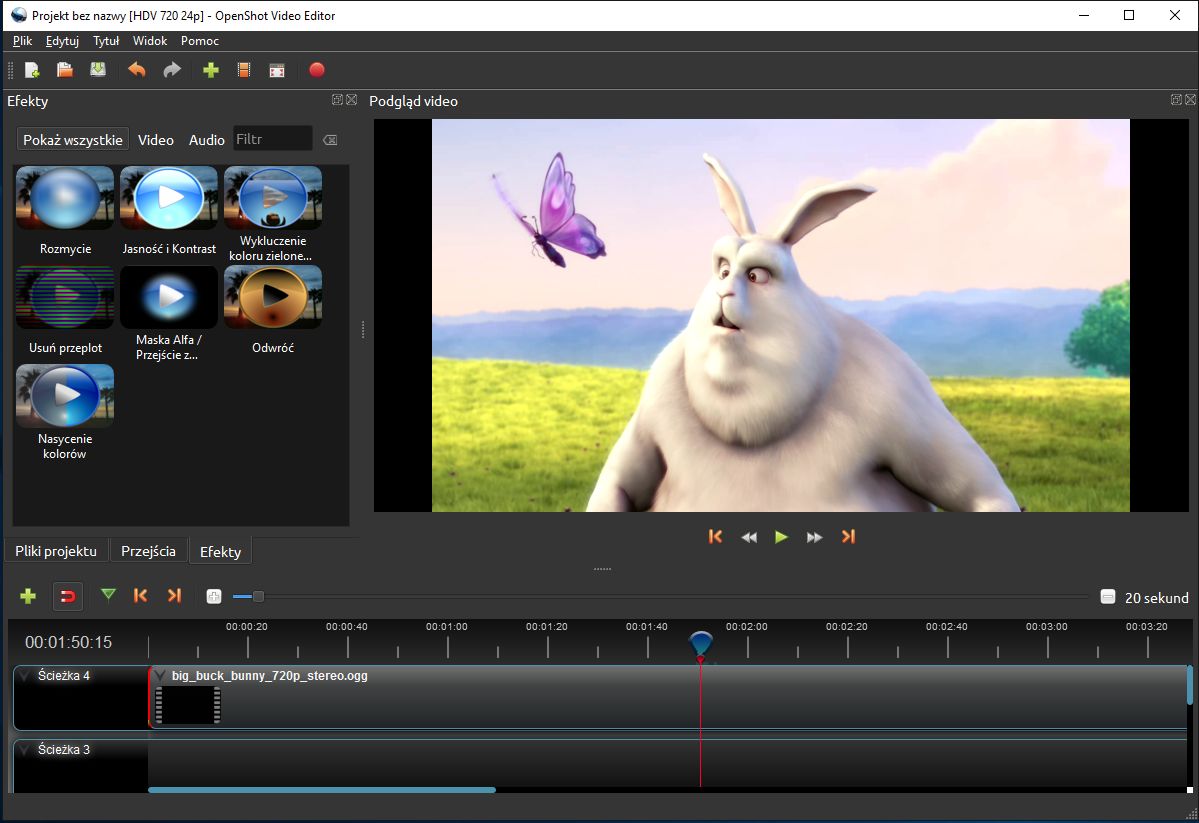Close the Podgląd video panel
Image resolution: width=1199 pixels, height=823 pixels.
click(x=1191, y=99)
